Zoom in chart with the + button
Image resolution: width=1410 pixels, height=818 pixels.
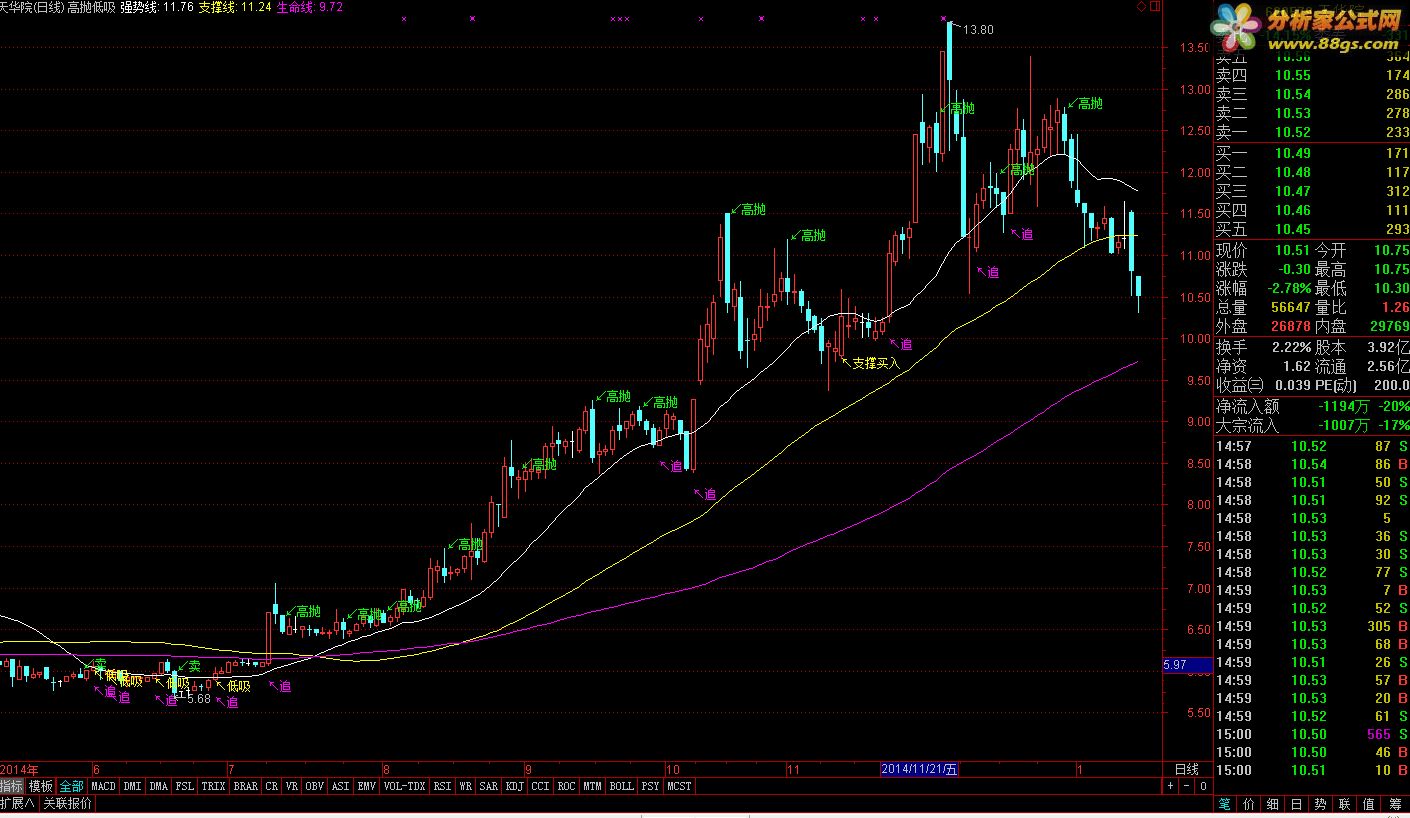1171,786
